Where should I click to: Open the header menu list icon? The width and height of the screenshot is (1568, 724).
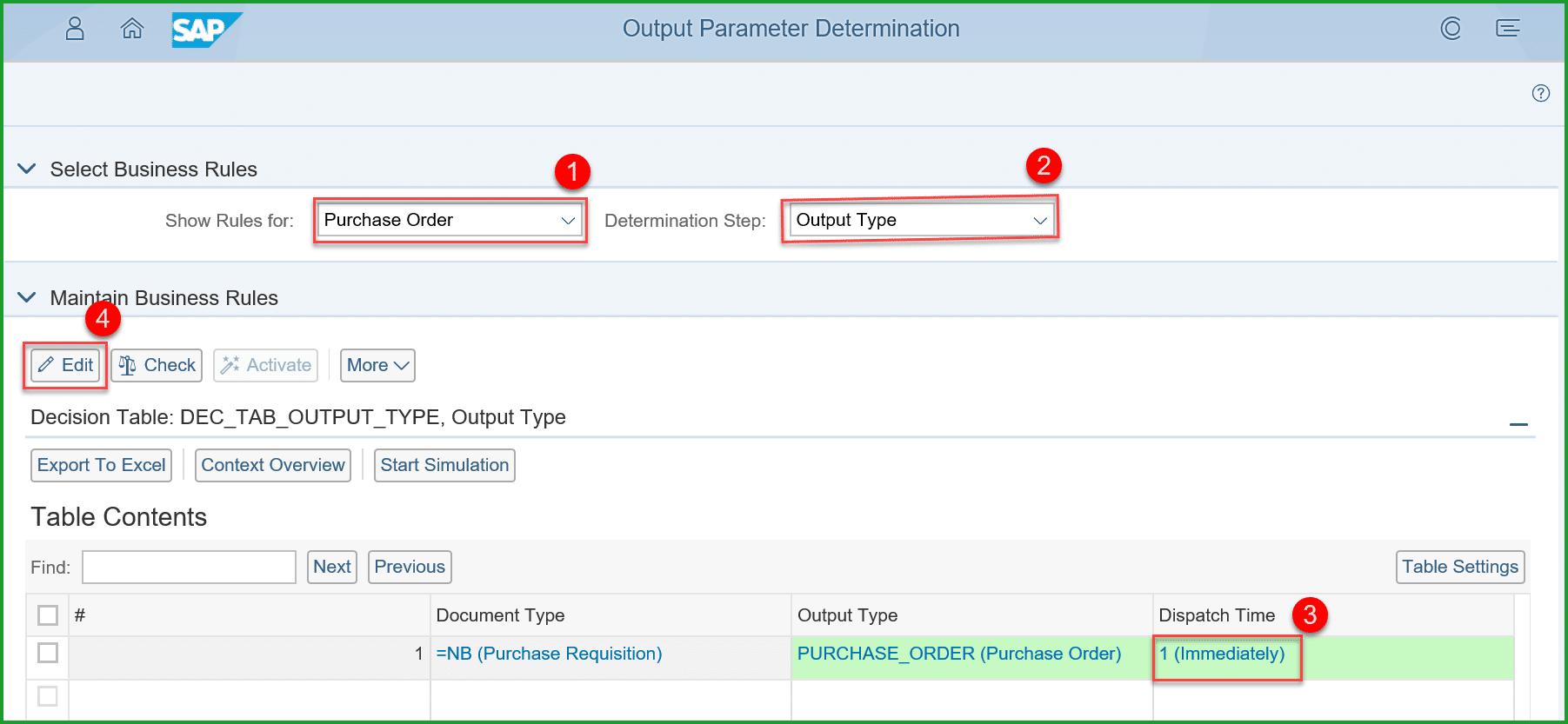click(x=1508, y=29)
